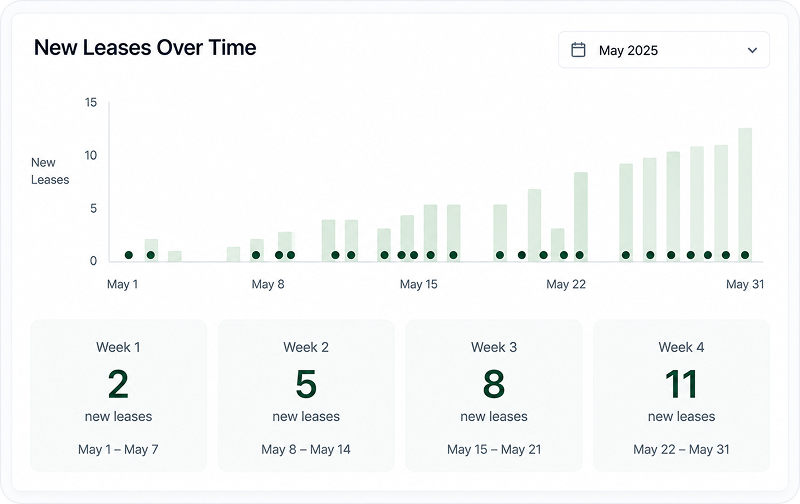
Task: Click the large number 11 in Week 4
Action: pos(682,384)
